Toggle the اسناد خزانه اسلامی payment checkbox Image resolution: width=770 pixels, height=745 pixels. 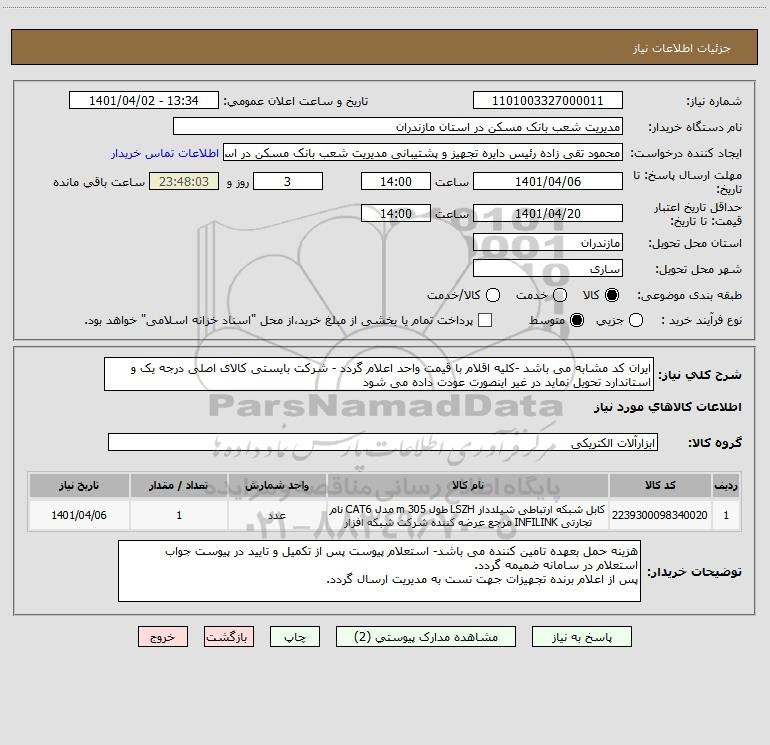pos(485,320)
